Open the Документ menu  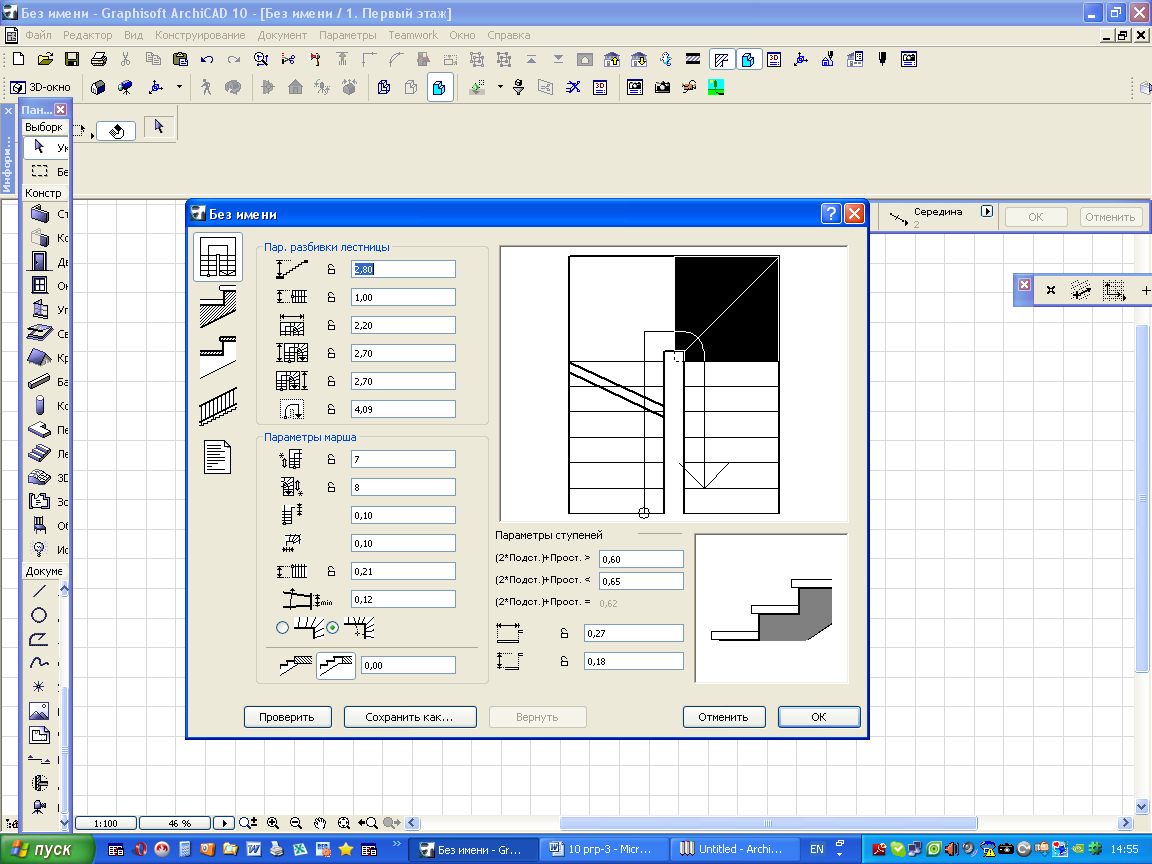[x=282, y=35]
